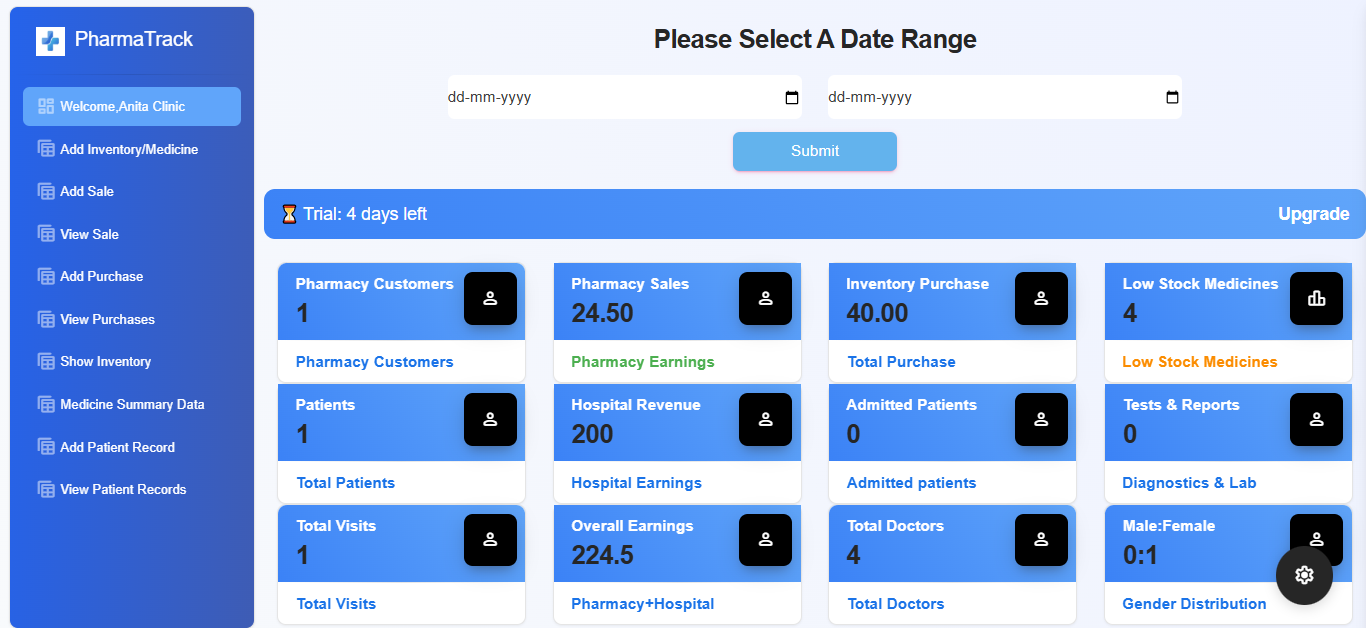
Task: Select Add Inventory/Medicine in the sidebar
Action: tap(129, 149)
